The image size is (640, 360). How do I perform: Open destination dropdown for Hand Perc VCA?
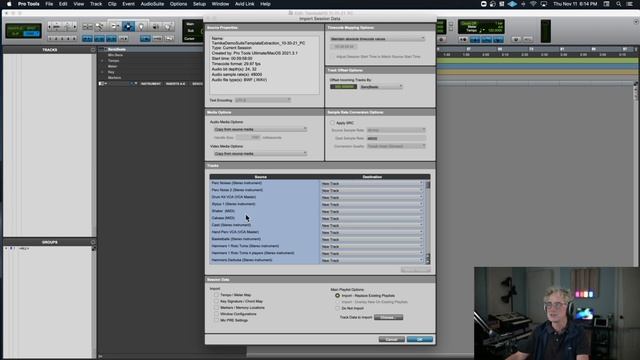click(372, 232)
